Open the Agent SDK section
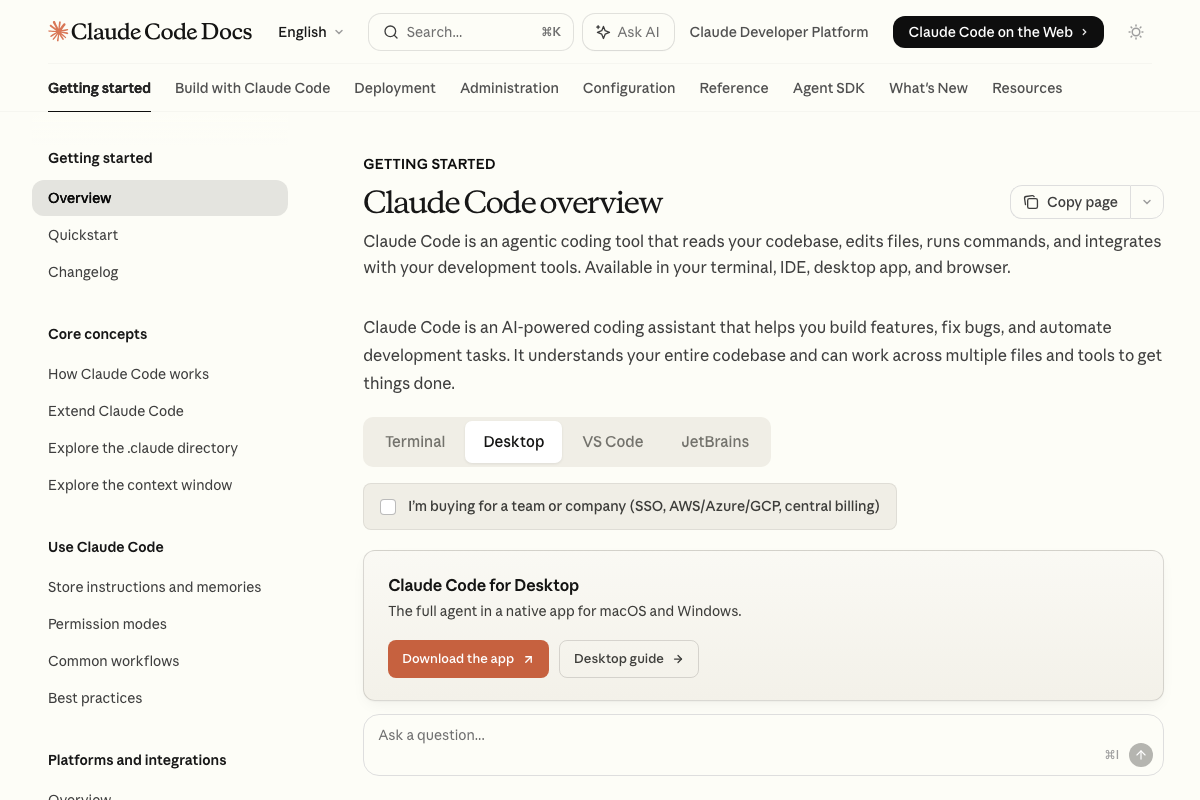This screenshot has height=800, width=1200. (828, 88)
